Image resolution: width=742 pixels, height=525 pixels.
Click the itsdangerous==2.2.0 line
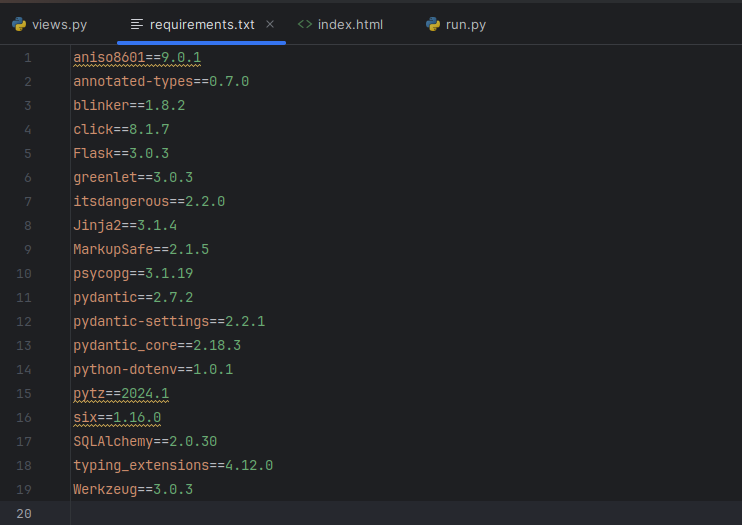coord(149,202)
